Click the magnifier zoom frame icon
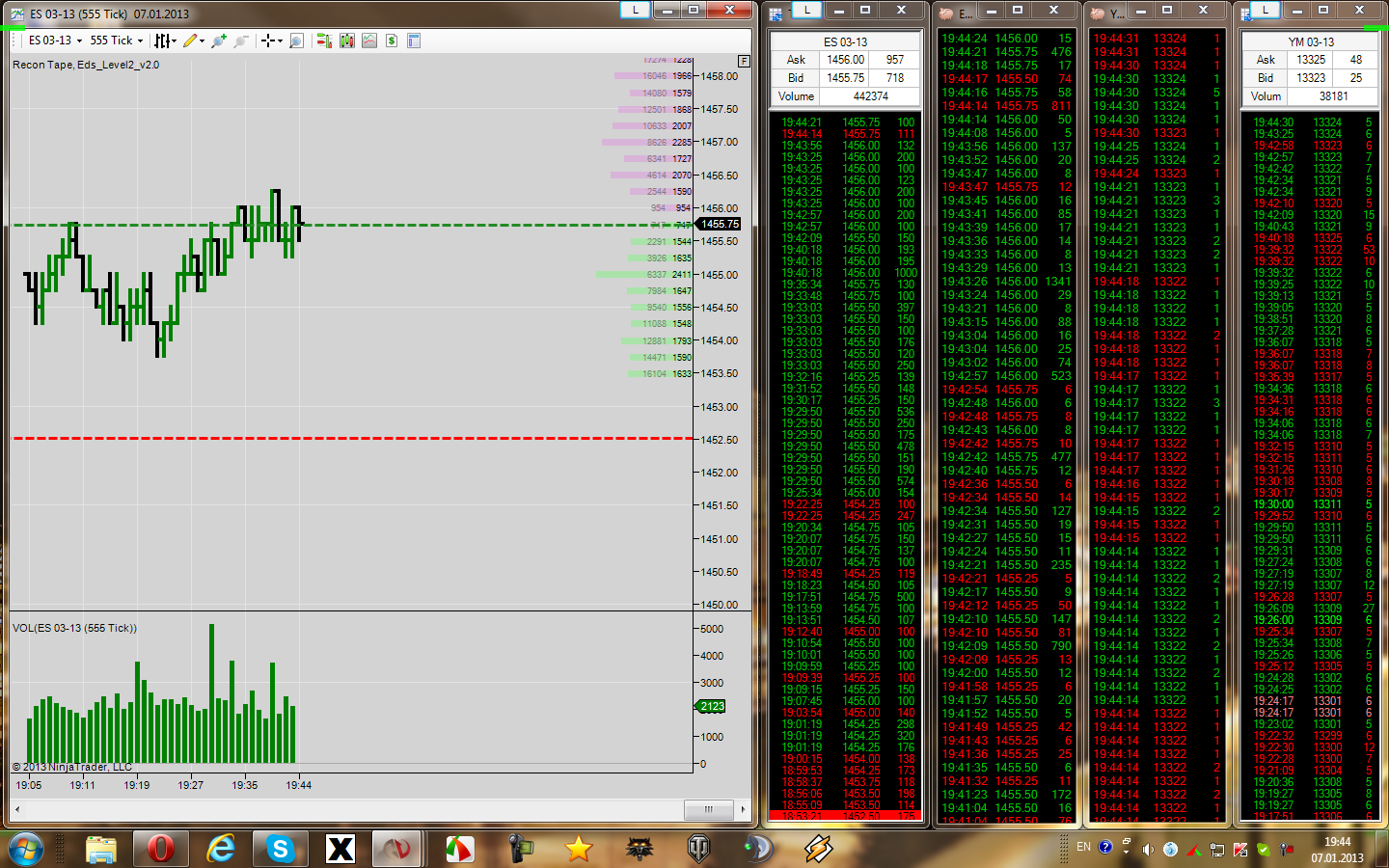 [297, 41]
